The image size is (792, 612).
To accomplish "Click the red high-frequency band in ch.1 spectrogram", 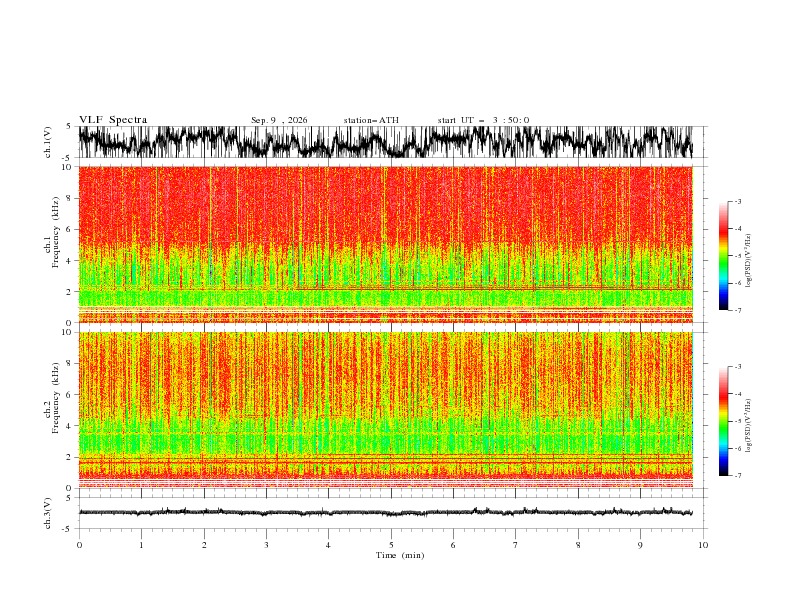I will click(385, 205).
